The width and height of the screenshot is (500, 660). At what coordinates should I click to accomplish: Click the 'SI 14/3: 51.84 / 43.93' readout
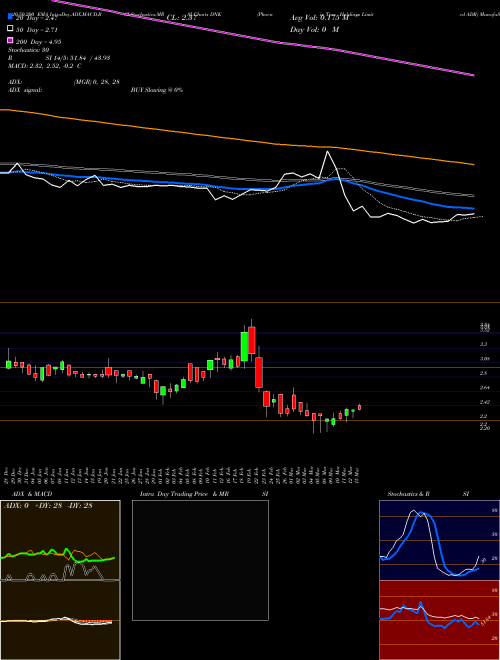(x=77, y=58)
